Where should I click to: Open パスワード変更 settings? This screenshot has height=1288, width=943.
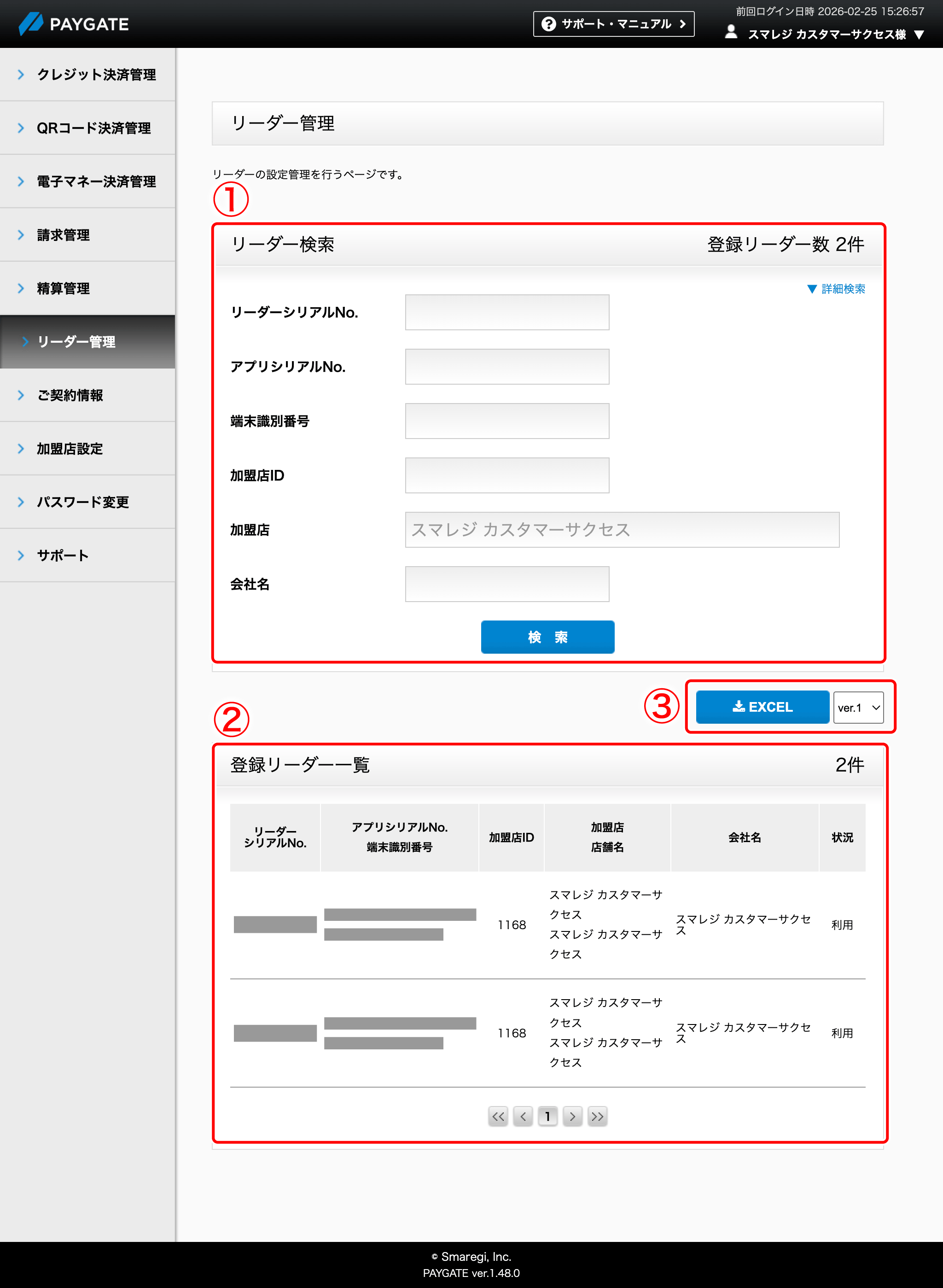[x=82, y=503]
